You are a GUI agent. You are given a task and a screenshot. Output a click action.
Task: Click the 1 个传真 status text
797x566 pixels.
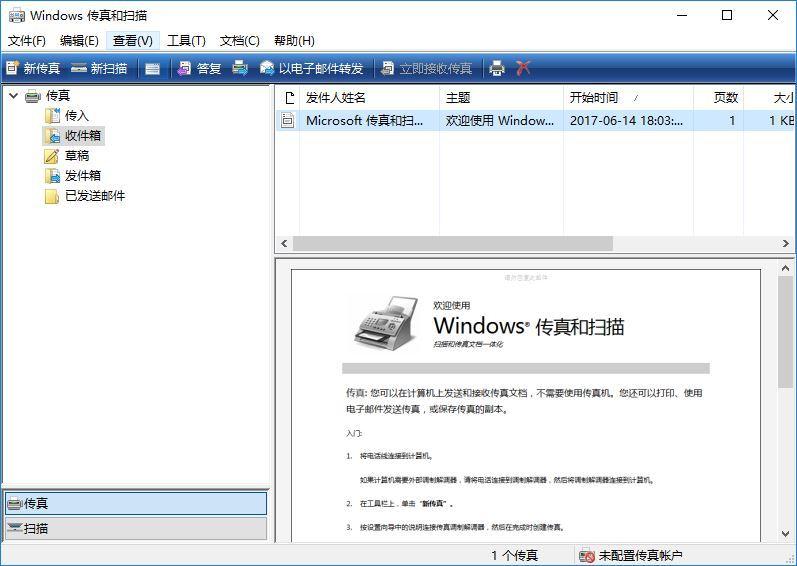(x=514, y=555)
